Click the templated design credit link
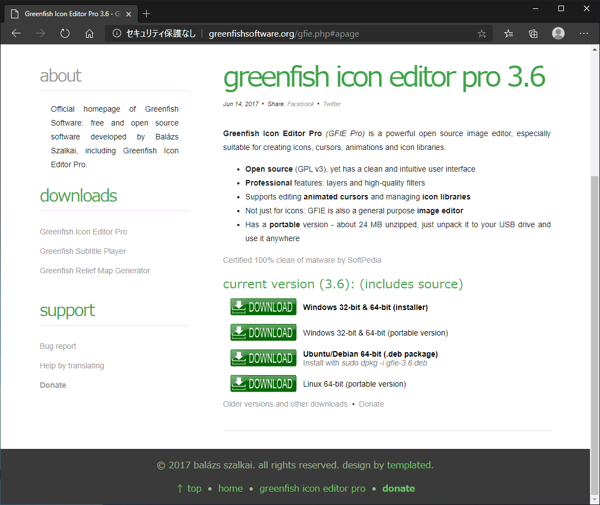Image resolution: width=600 pixels, height=505 pixels. click(408, 465)
